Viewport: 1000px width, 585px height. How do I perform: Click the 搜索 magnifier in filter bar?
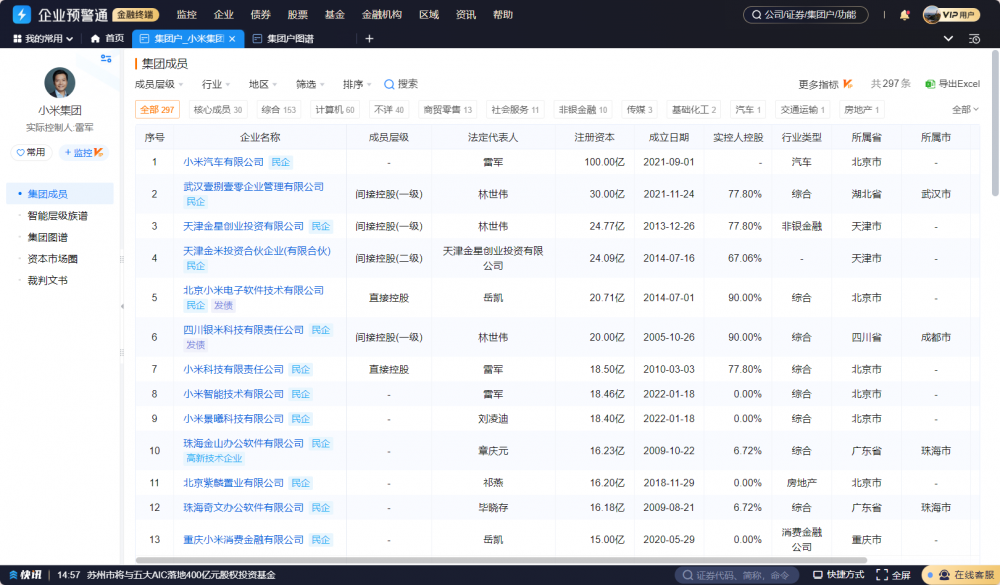401,84
